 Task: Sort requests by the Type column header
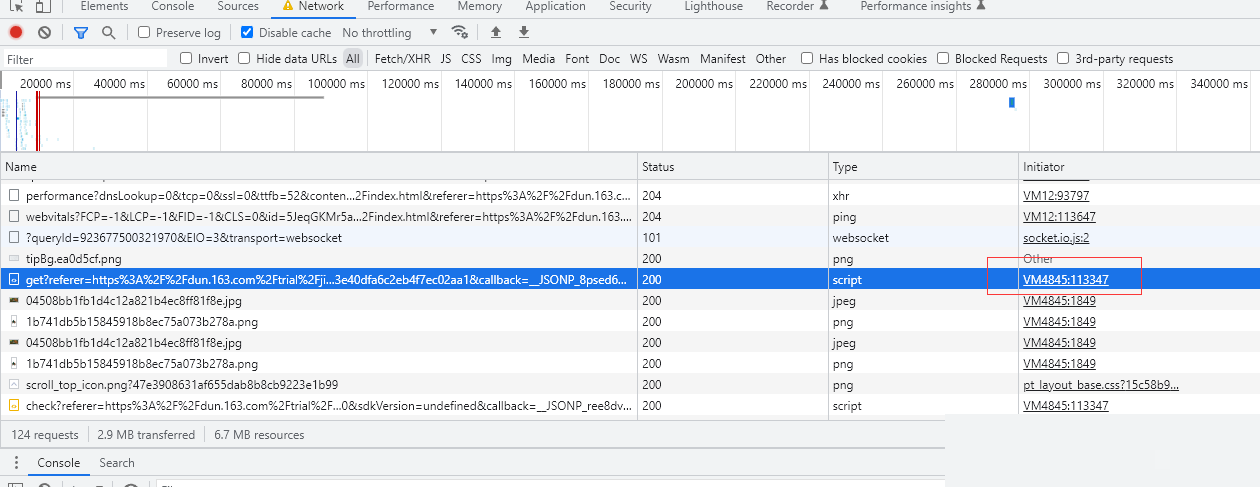845,167
